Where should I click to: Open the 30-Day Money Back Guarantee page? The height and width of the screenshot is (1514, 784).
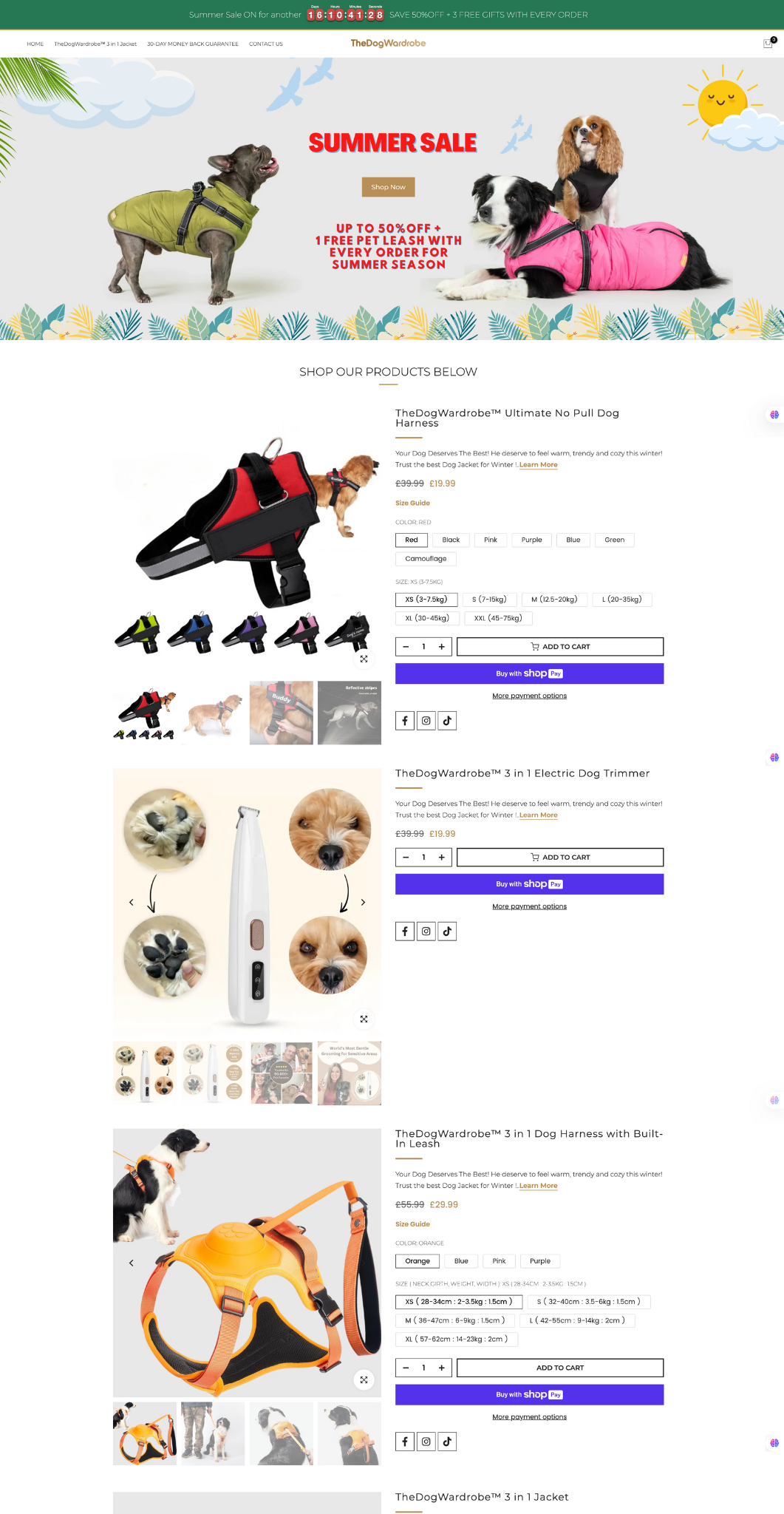pyautogui.click(x=193, y=44)
